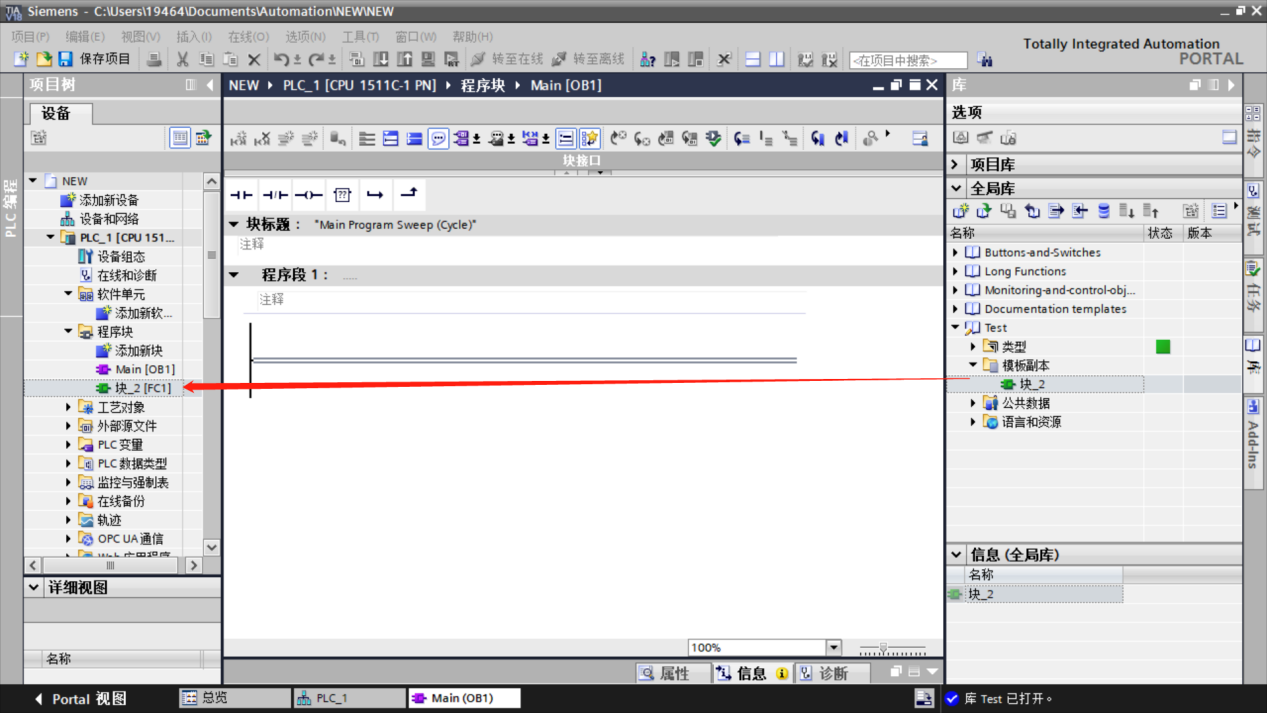
Task: Toggle network comments display icon
Action: 438,139
